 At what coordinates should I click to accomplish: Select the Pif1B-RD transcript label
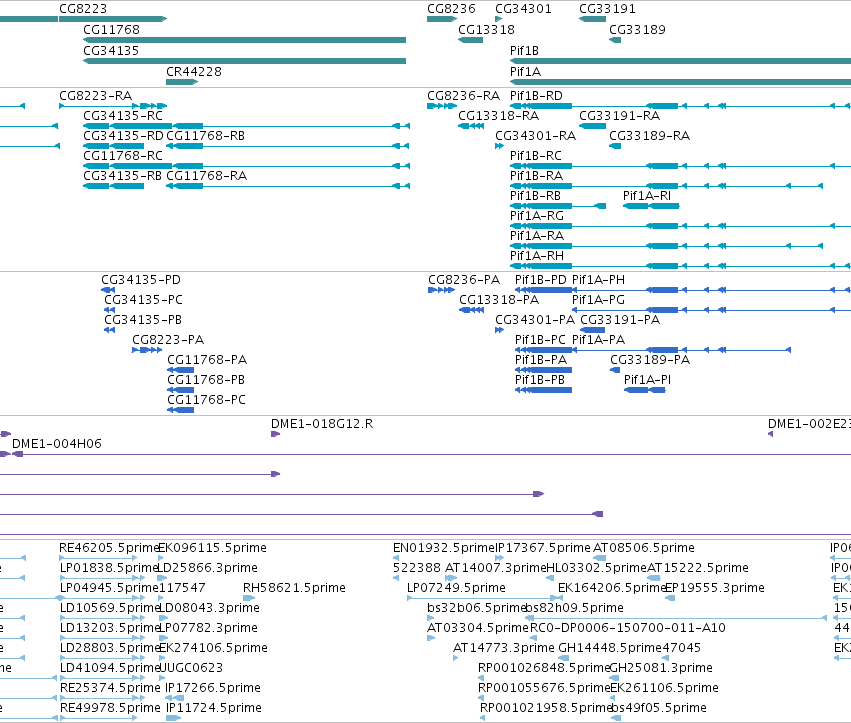click(536, 96)
